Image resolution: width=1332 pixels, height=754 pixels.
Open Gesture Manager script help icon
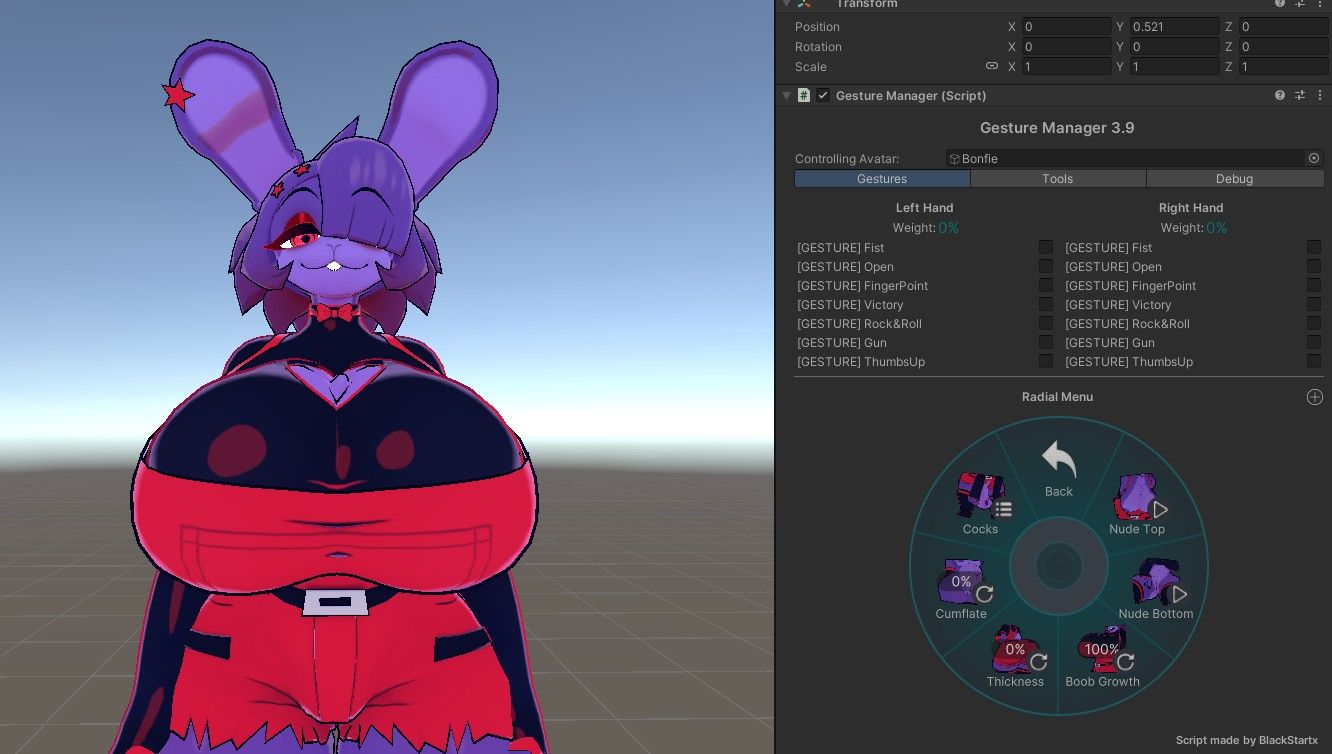tap(1280, 95)
